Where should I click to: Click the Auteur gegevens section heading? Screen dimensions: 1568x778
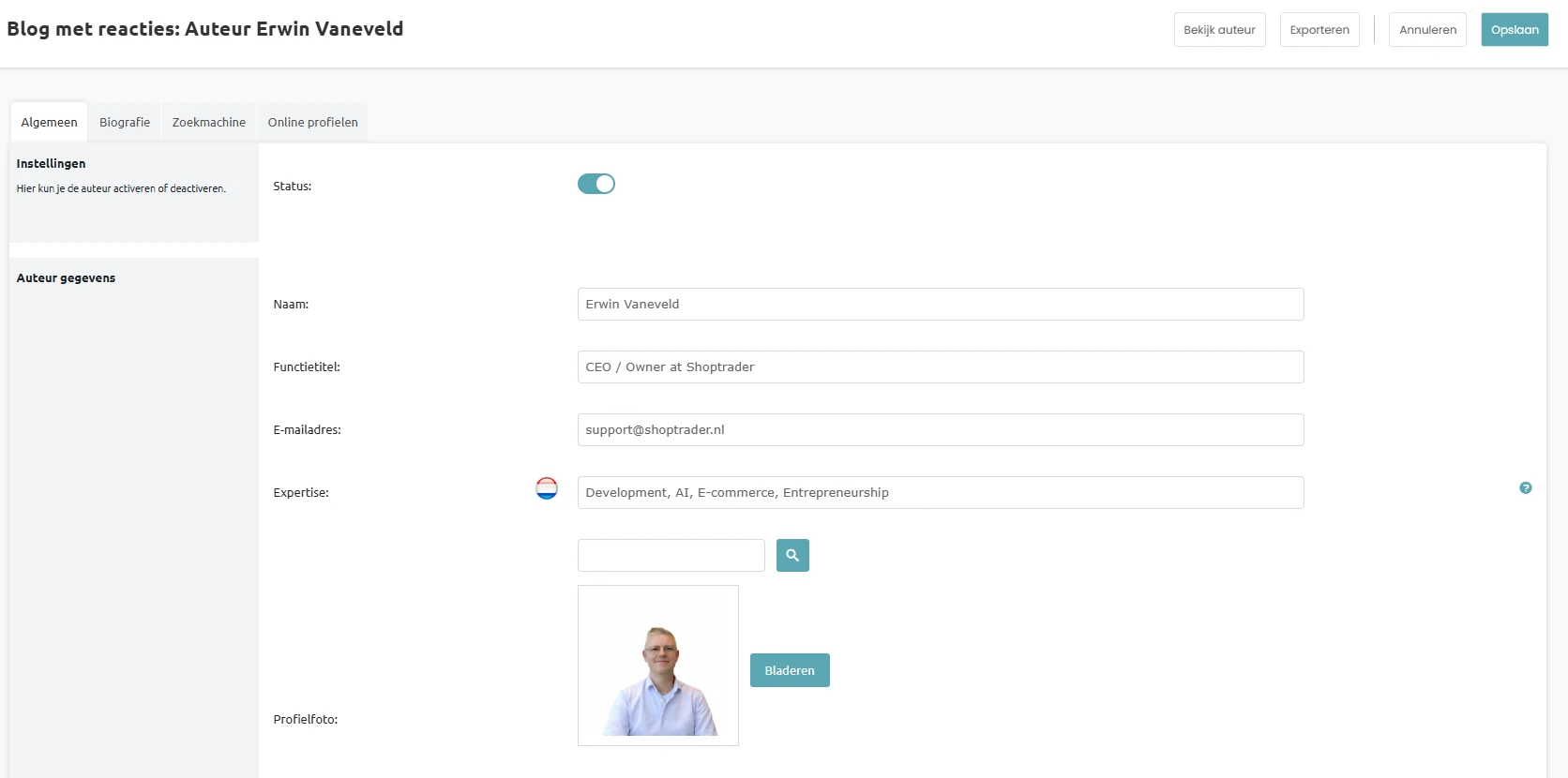(67, 278)
